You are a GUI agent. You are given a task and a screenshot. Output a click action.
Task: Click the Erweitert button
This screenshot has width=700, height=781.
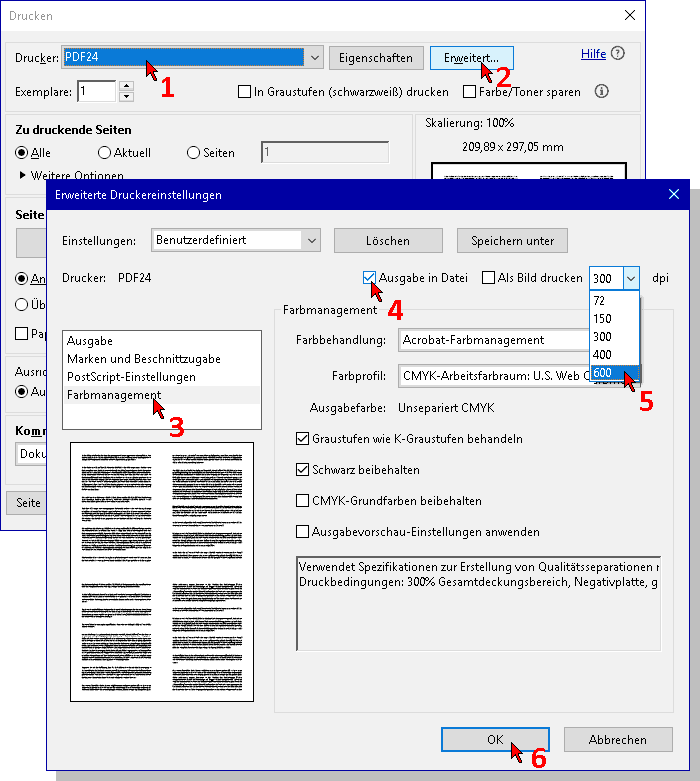pyautogui.click(x=471, y=58)
